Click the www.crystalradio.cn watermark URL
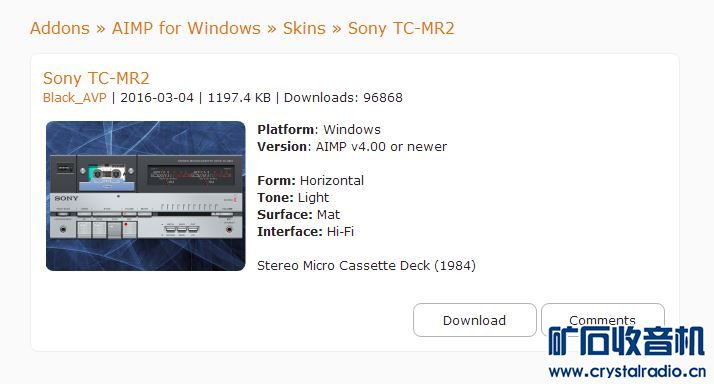The image size is (714, 384). click(627, 371)
